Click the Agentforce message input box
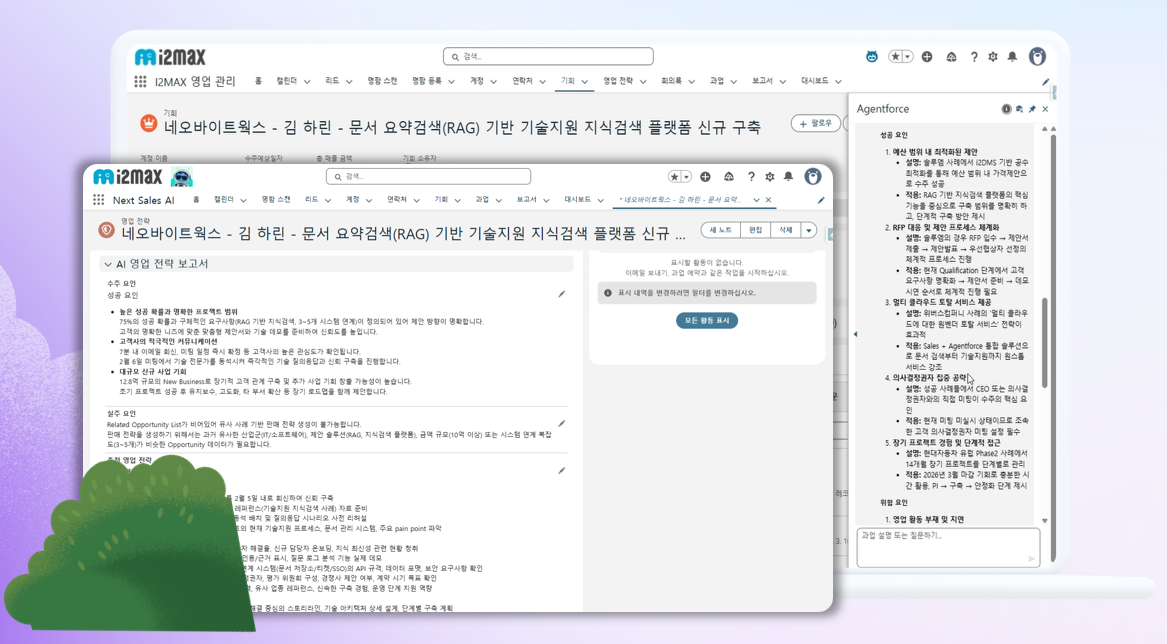The width and height of the screenshot is (1167, 644). 947,547
